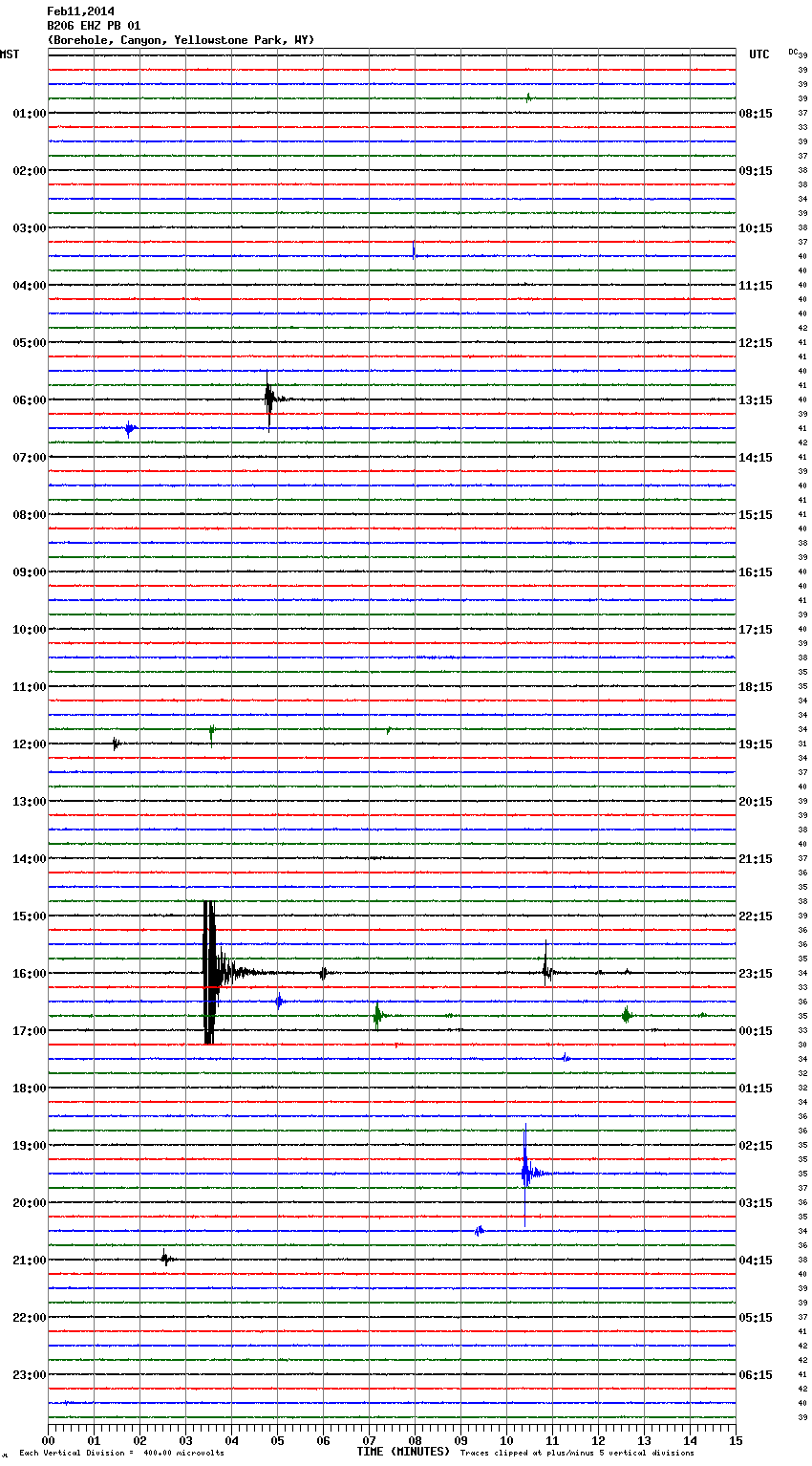The width and height of the screenshot is (812, 1466).
Task: Click the small black event on the 21:00 trace
Action: 165,1259
